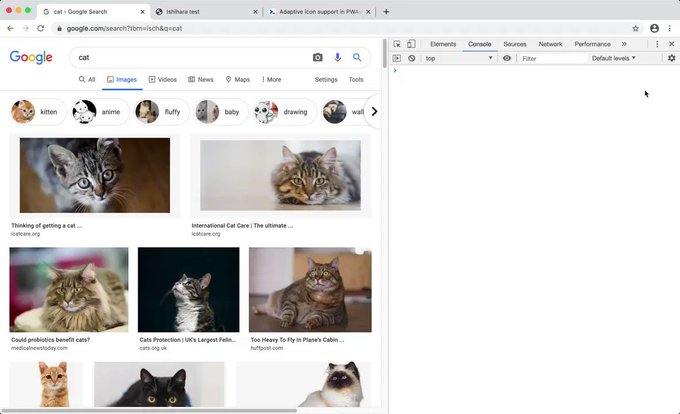Image resolution: width=680 pixels, height=414 pixels.
Task: Submit search with magnifier icon
Action: [357, 57]
